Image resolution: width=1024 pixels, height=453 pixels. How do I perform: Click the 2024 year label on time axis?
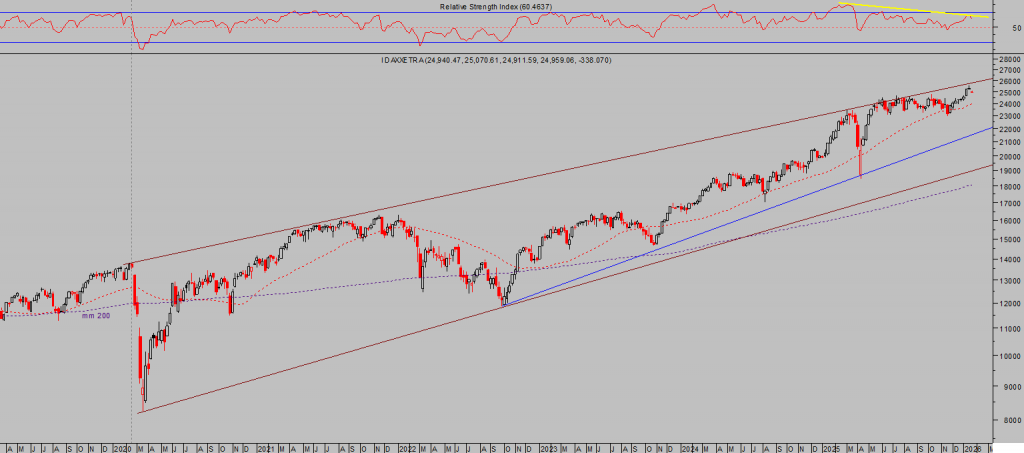pyautogui.click(x=690, y=446)
